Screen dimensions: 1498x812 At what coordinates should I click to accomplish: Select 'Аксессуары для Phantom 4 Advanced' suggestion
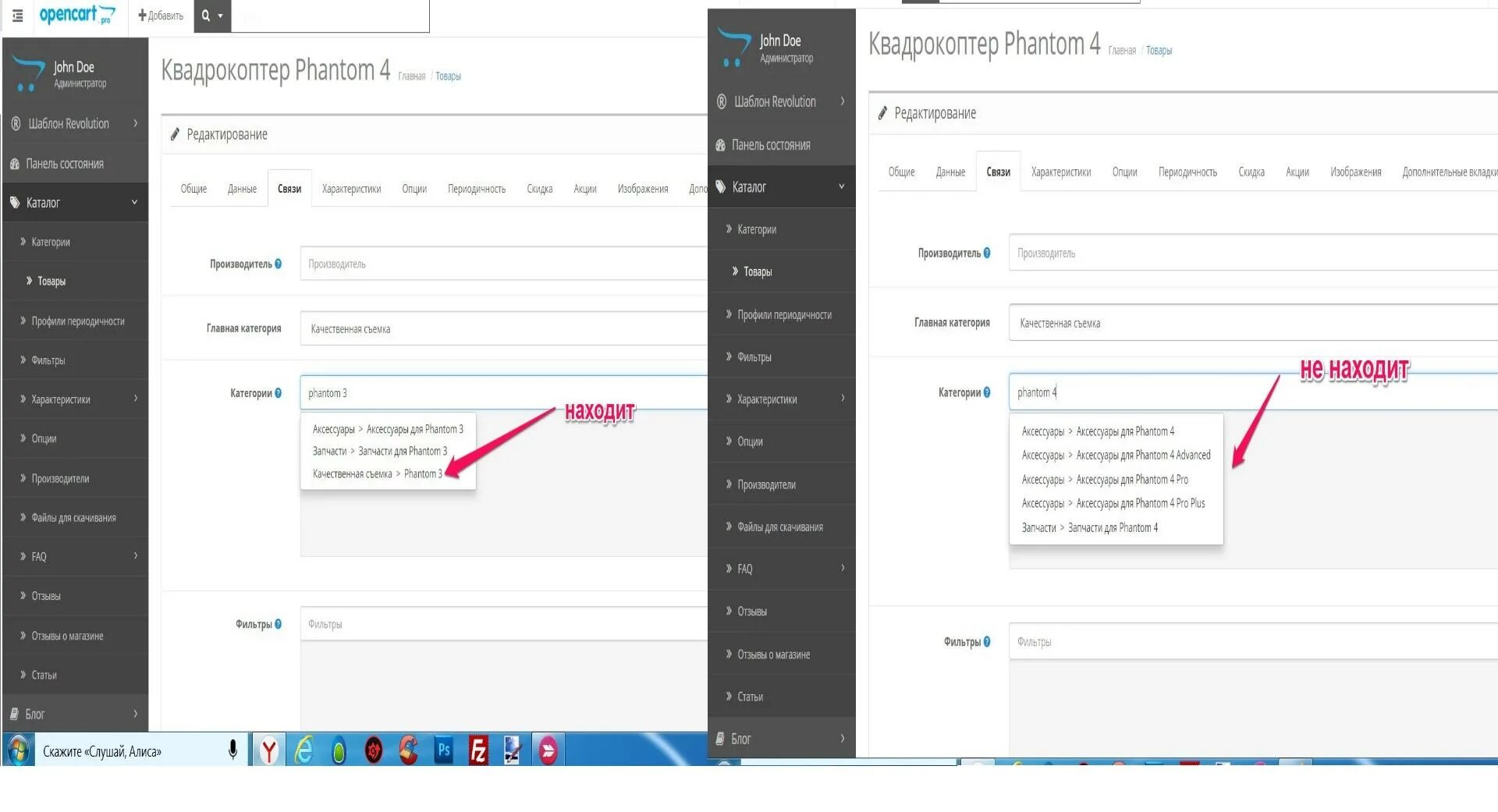pos(1116,456)
